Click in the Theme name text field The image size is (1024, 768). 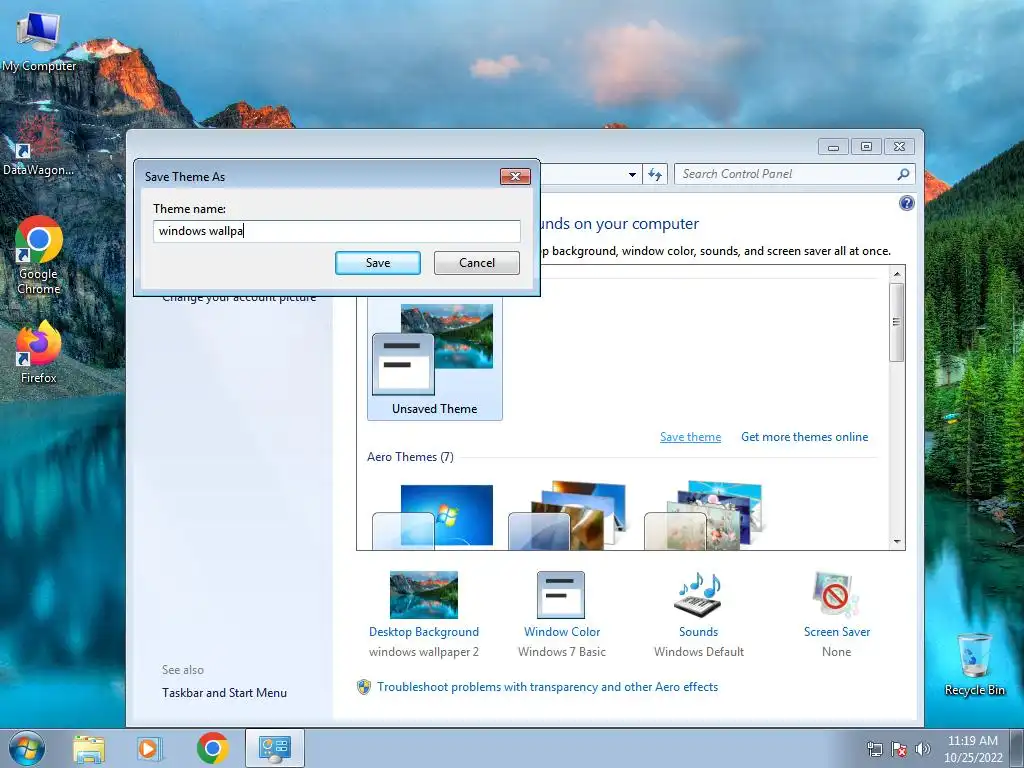coord(337,231)
